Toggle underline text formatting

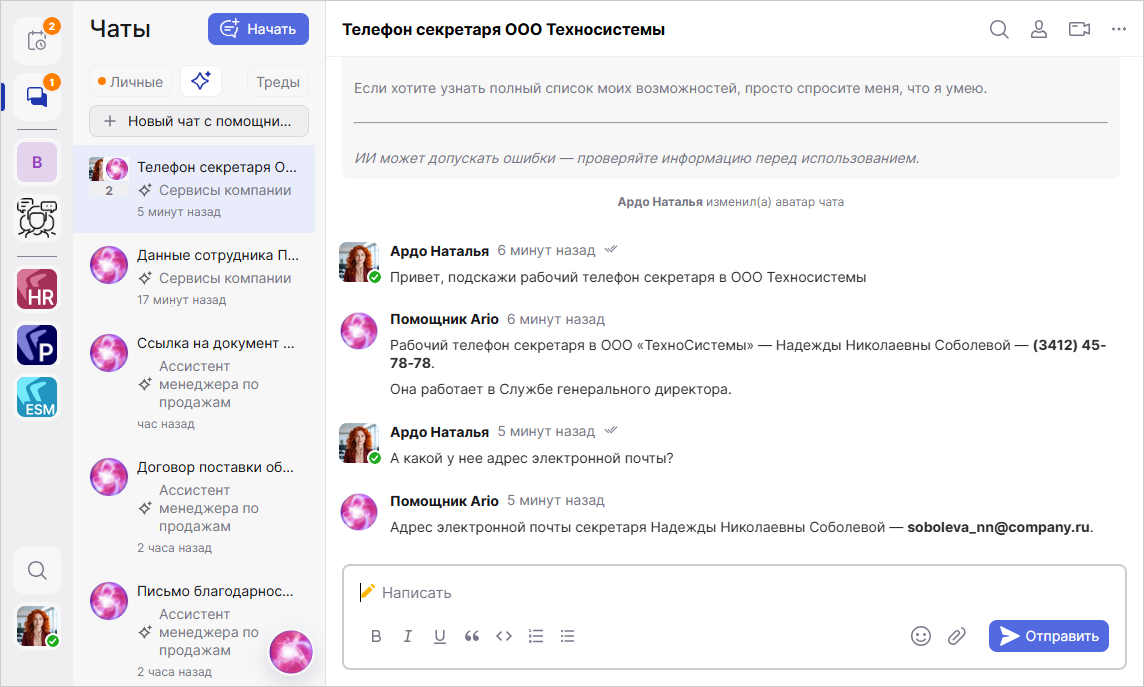point(440,636)
